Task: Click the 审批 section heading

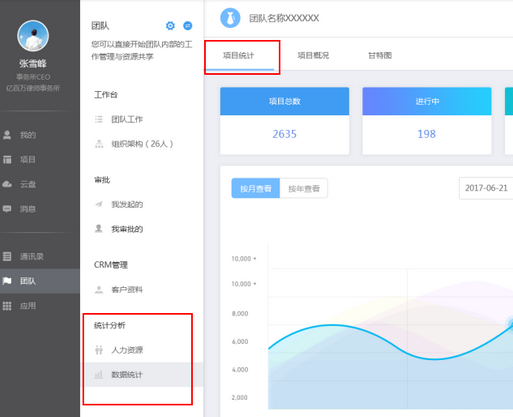Action: click(x=102, y=180)
